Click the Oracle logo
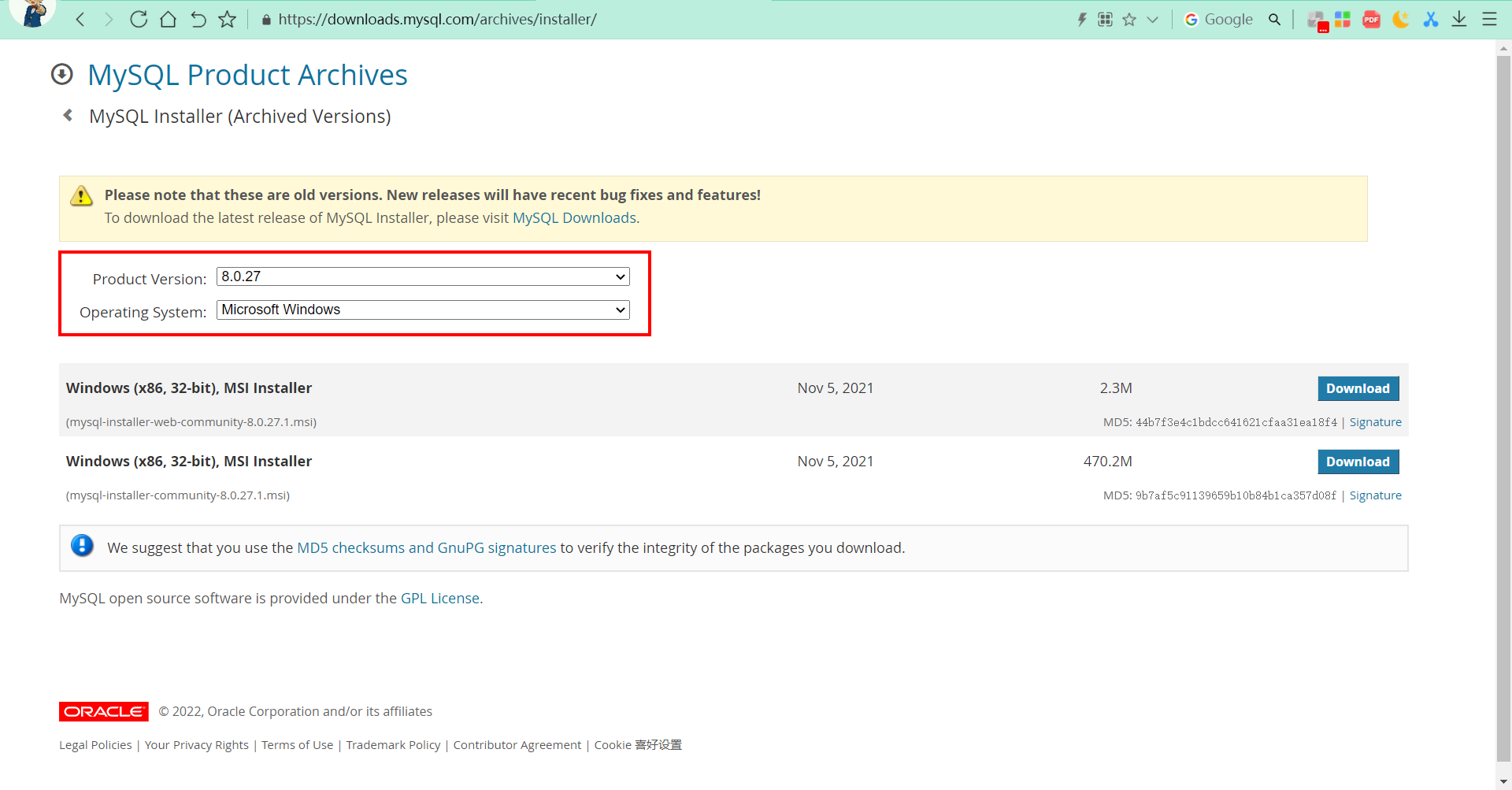The width and height of the screenshot is (1512, 790). [x=104, y=711]
